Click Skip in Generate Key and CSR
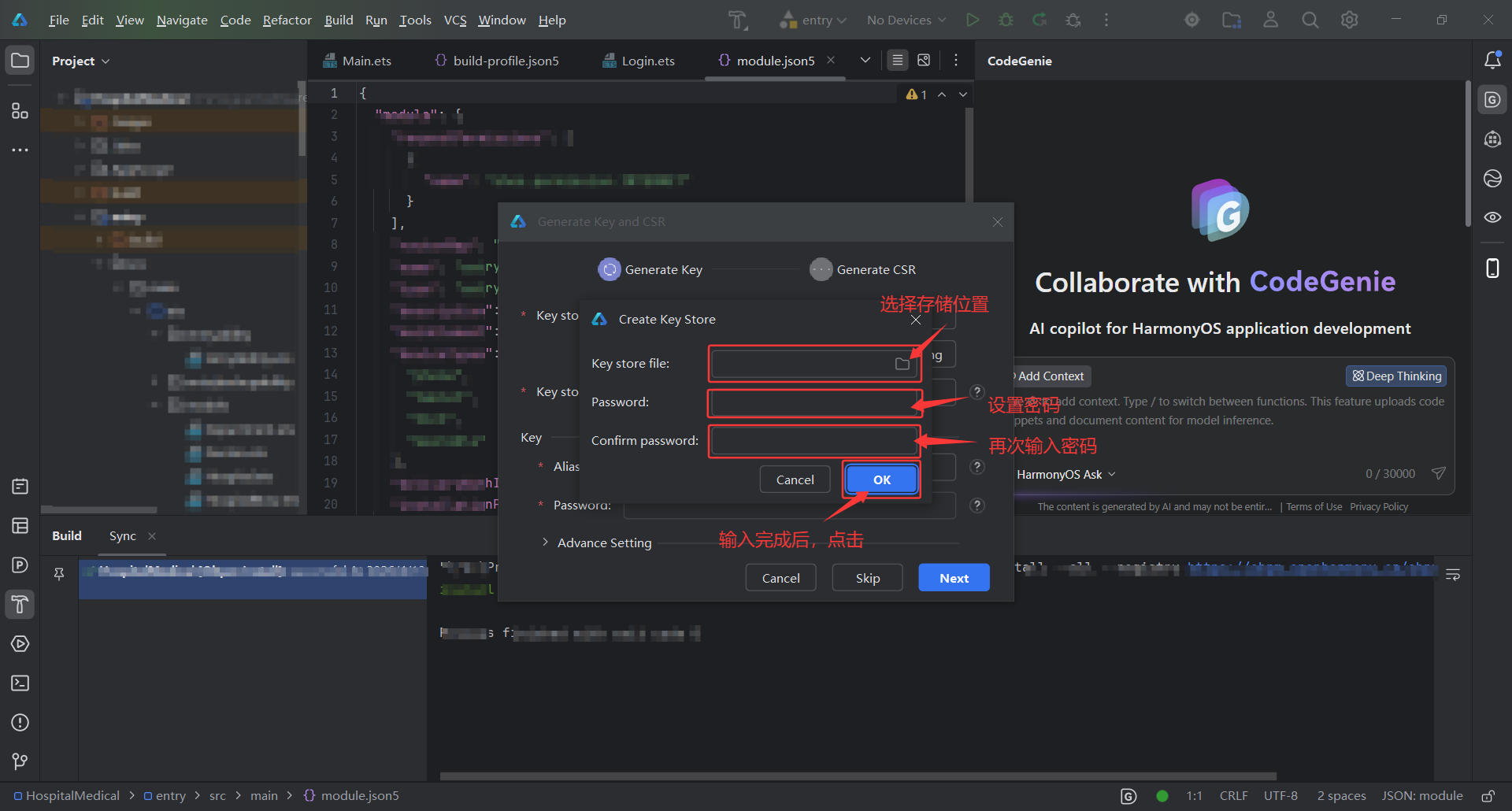Viewport: 1512px width, 811px height. pyautogui.click(x=868, y=578)
